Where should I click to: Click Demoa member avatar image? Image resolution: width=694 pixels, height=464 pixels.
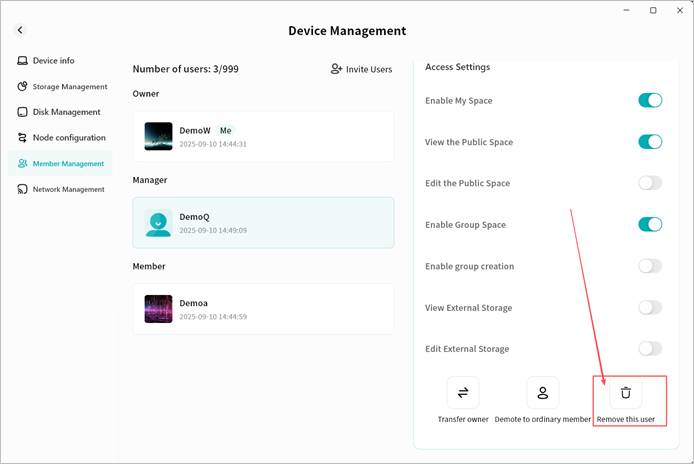(158, 309)
